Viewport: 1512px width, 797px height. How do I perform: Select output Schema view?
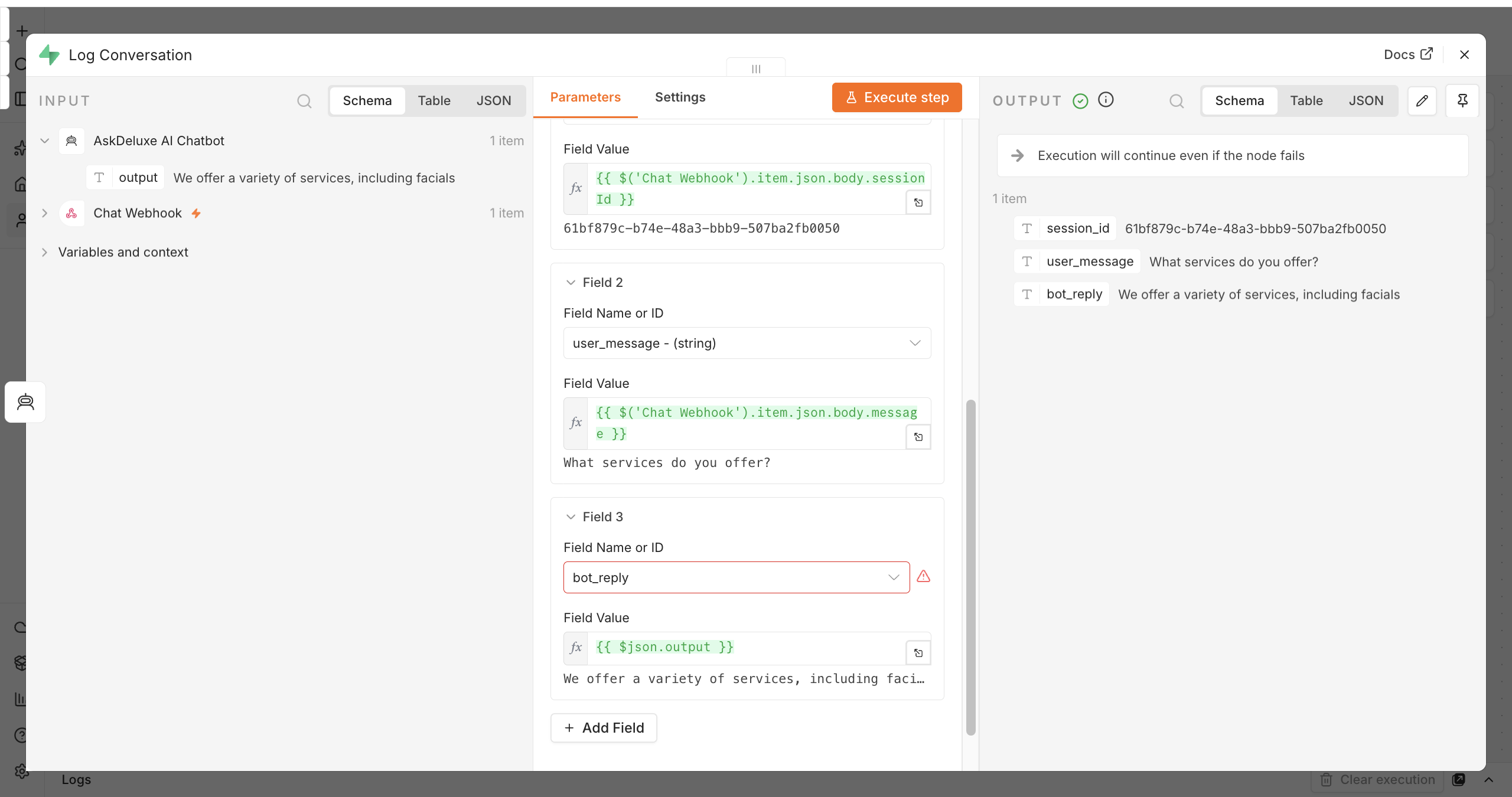pyautogui.click(x=1239, y=100)
